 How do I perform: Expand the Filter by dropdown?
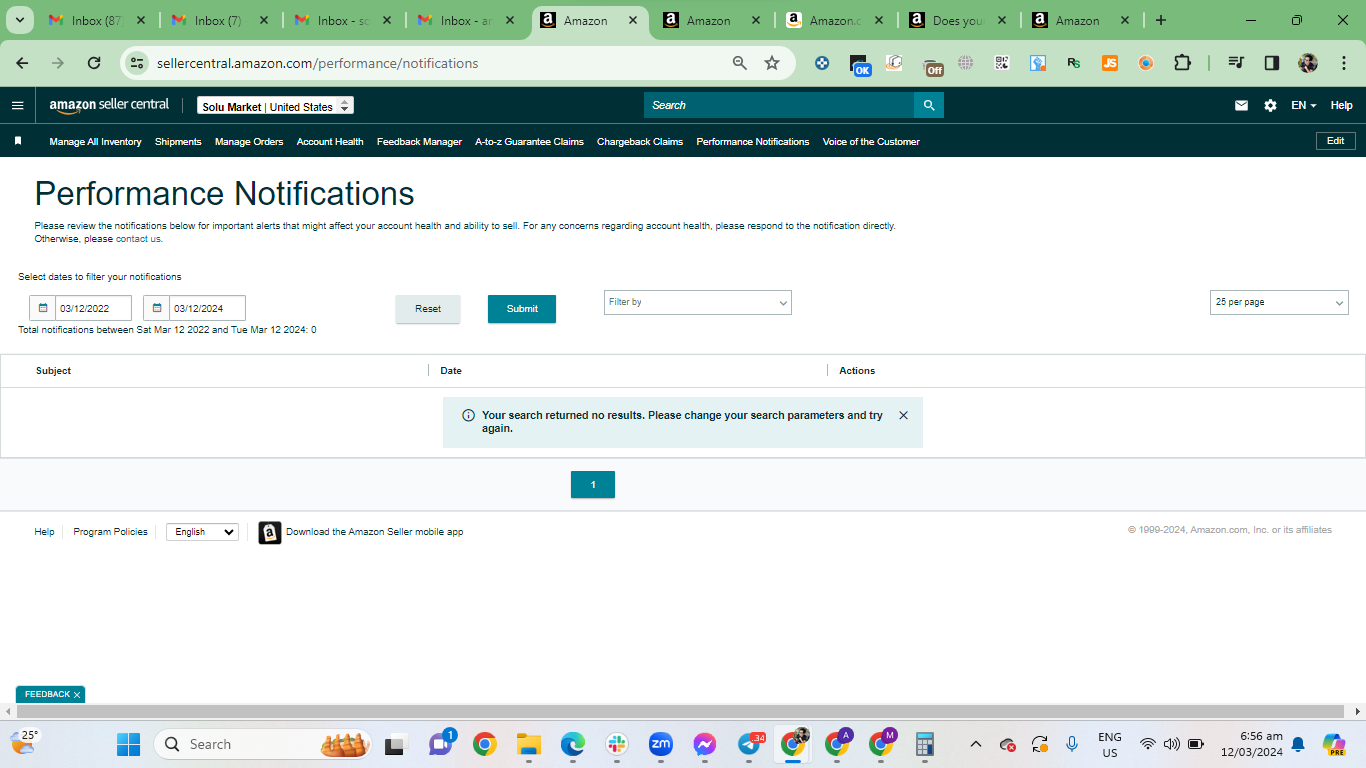pos(698,302)
